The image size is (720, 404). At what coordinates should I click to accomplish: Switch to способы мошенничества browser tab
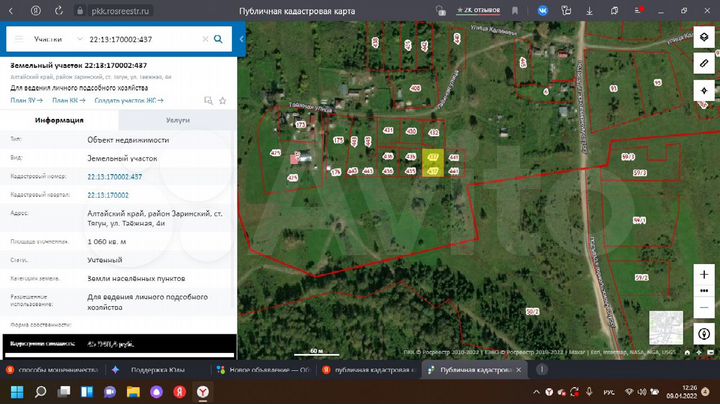pos(52,370)
